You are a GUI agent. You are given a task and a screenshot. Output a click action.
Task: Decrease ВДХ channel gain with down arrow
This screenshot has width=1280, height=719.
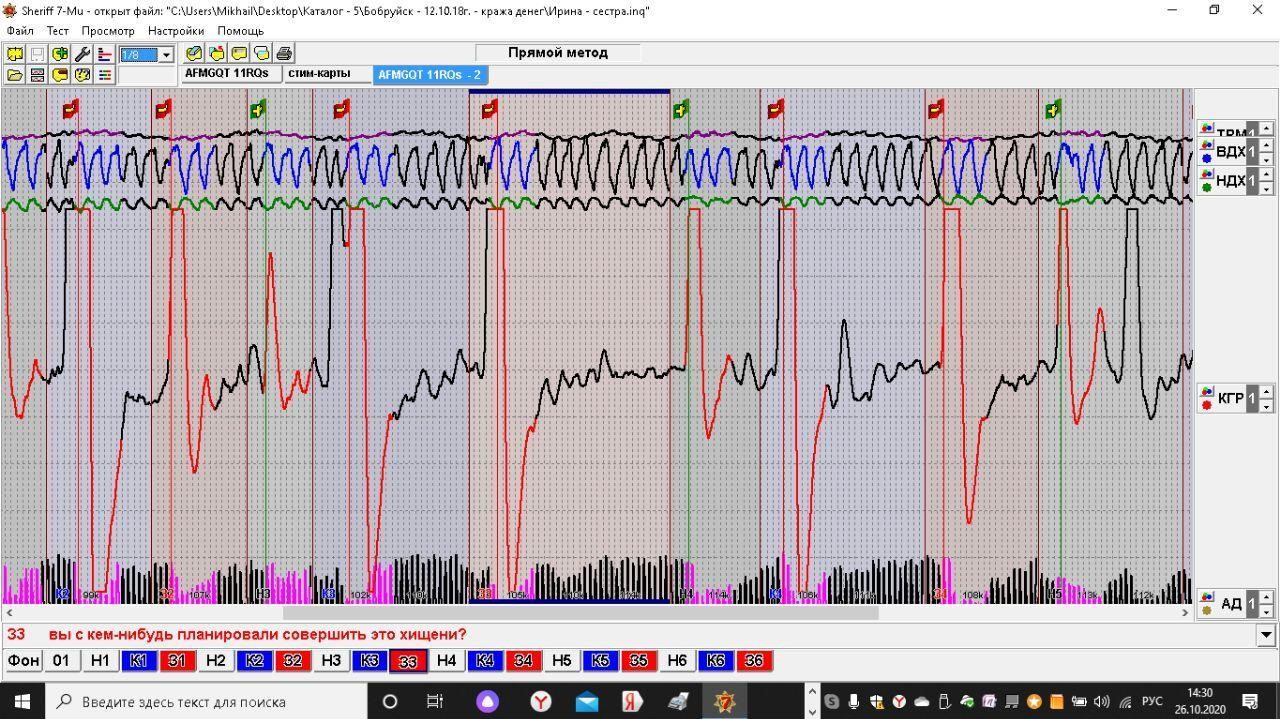point(1266,159)
